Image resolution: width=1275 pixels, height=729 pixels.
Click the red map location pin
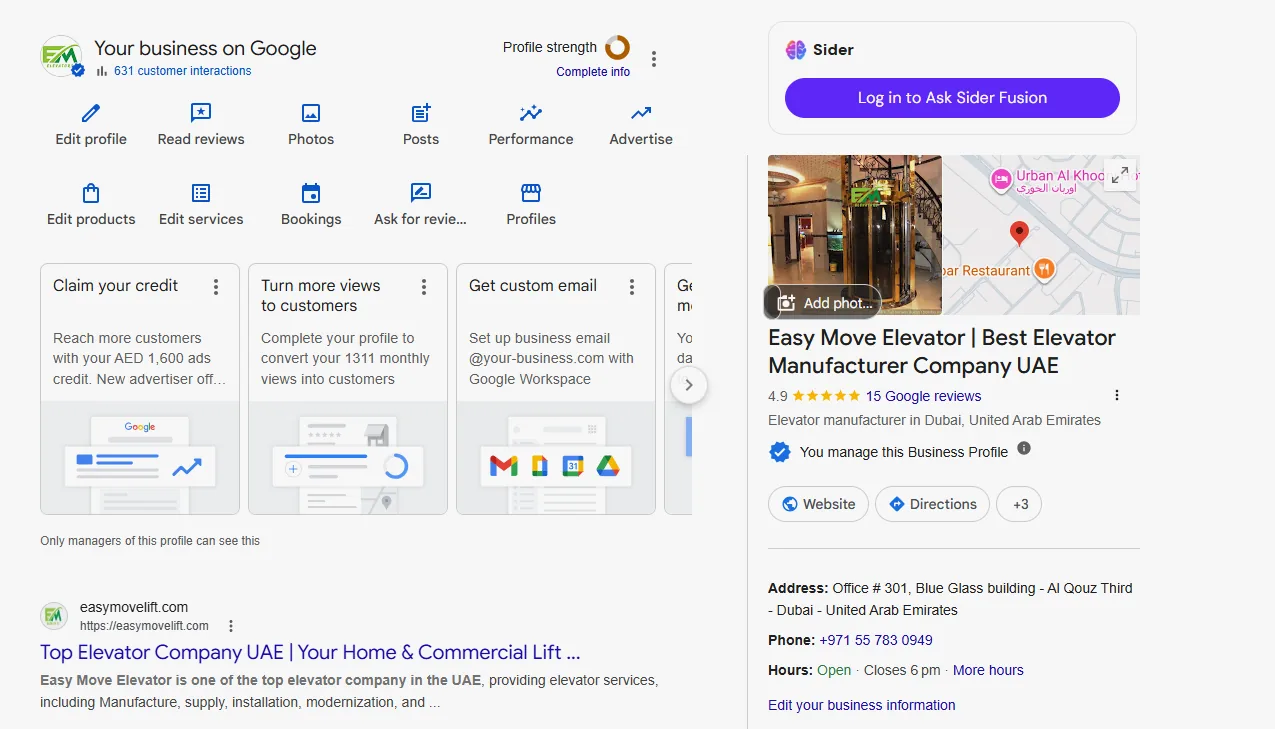1019,234
